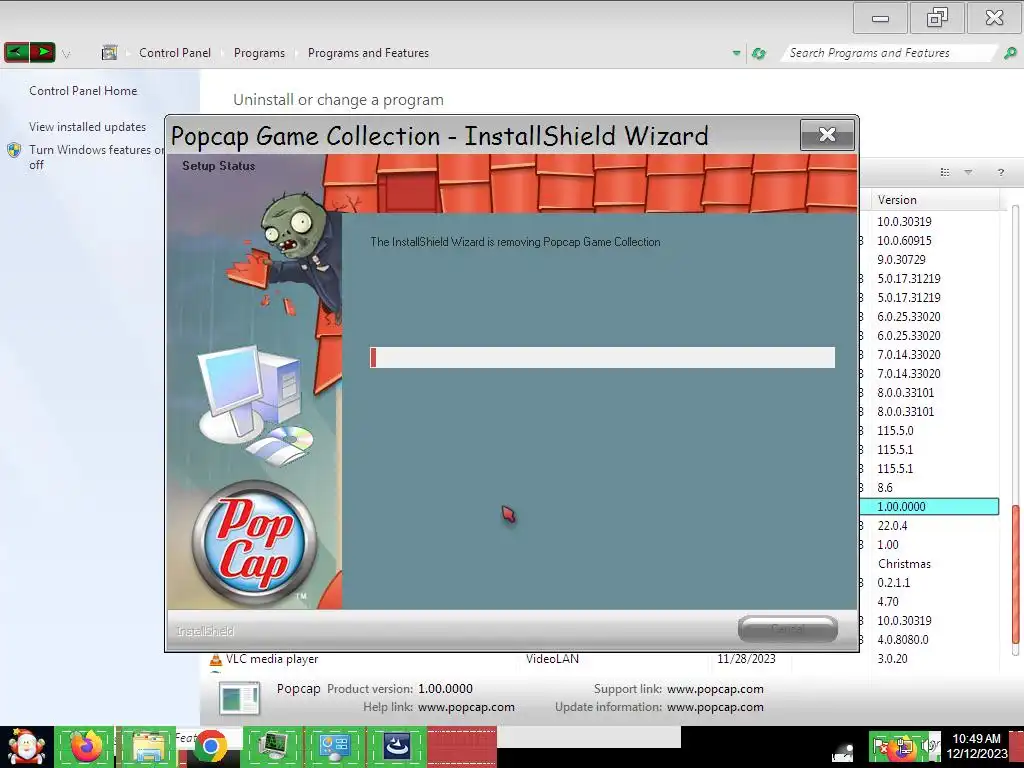Screen dimensions: 1024x768
Task: Click the Popcap program icon in details pane
Action: coord(239,698)
